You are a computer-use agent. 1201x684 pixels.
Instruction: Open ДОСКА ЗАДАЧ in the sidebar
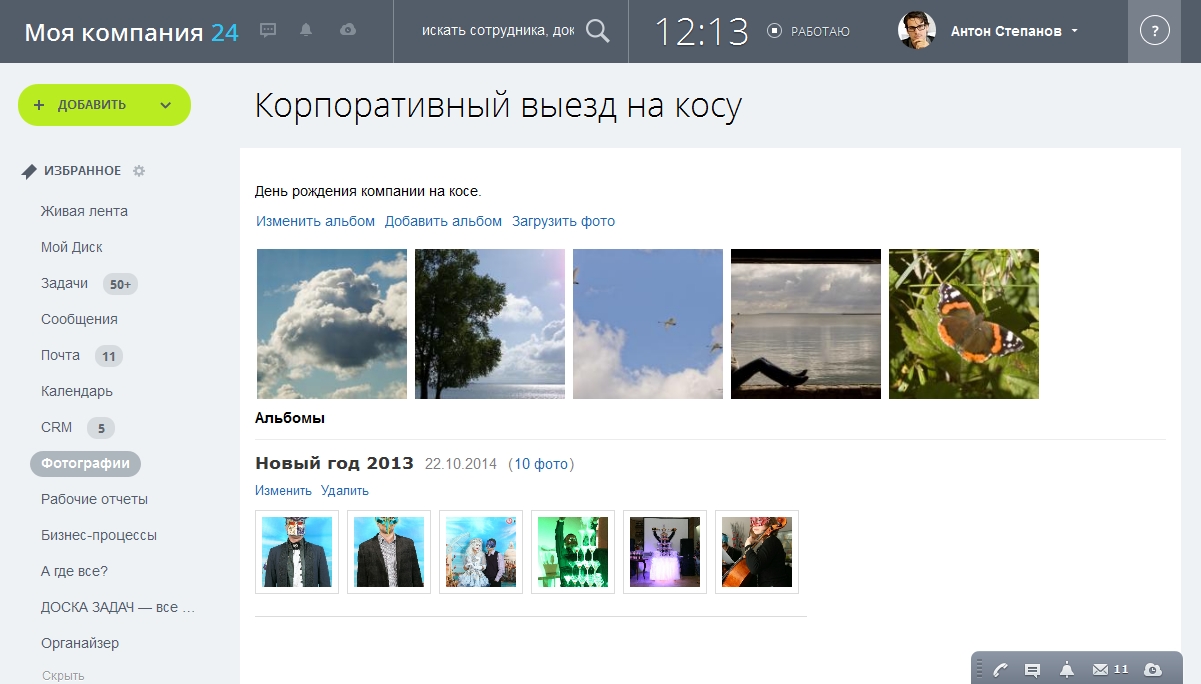(118, 607)
